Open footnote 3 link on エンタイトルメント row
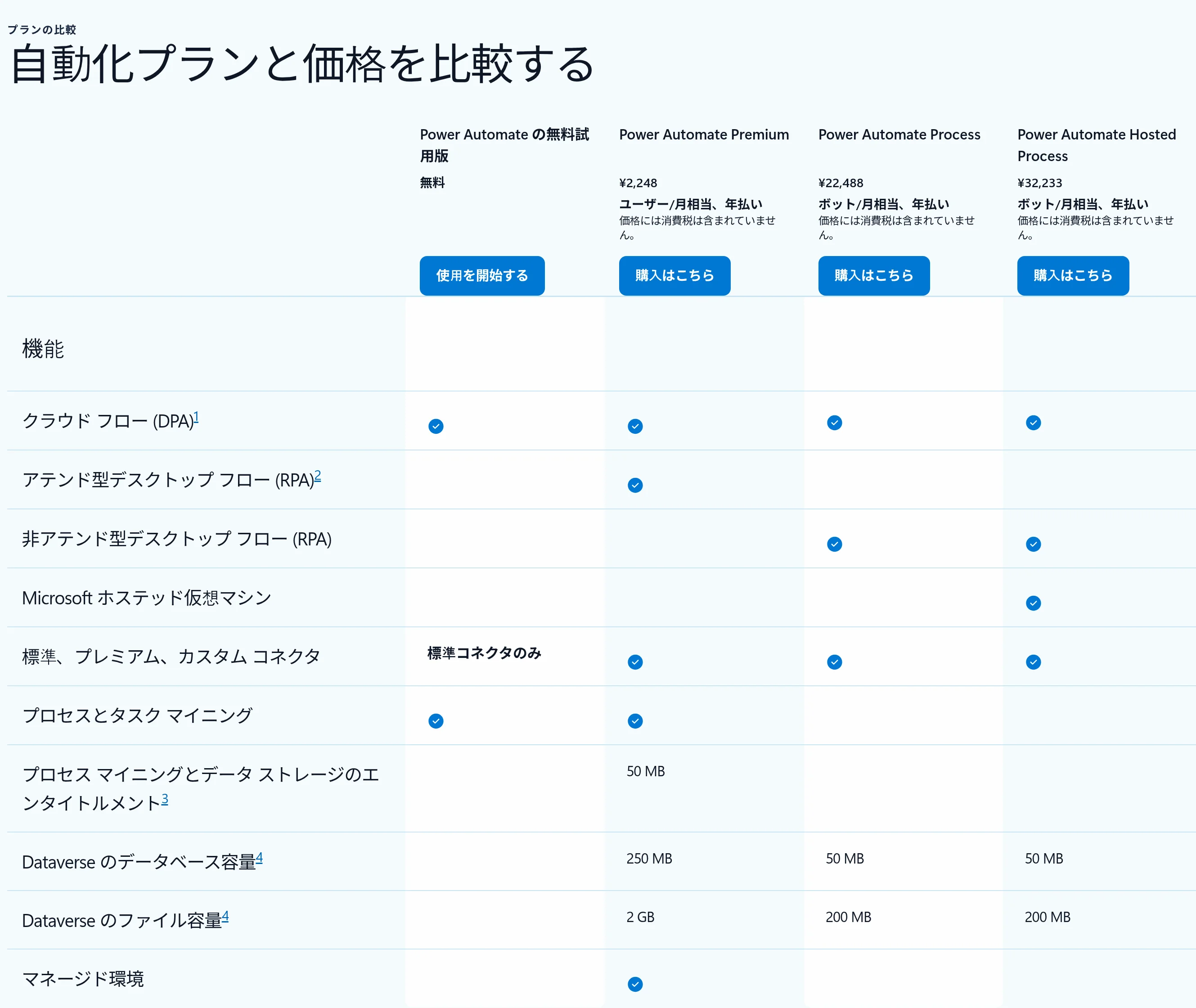 pyautogui.click(x=165, y=799)
